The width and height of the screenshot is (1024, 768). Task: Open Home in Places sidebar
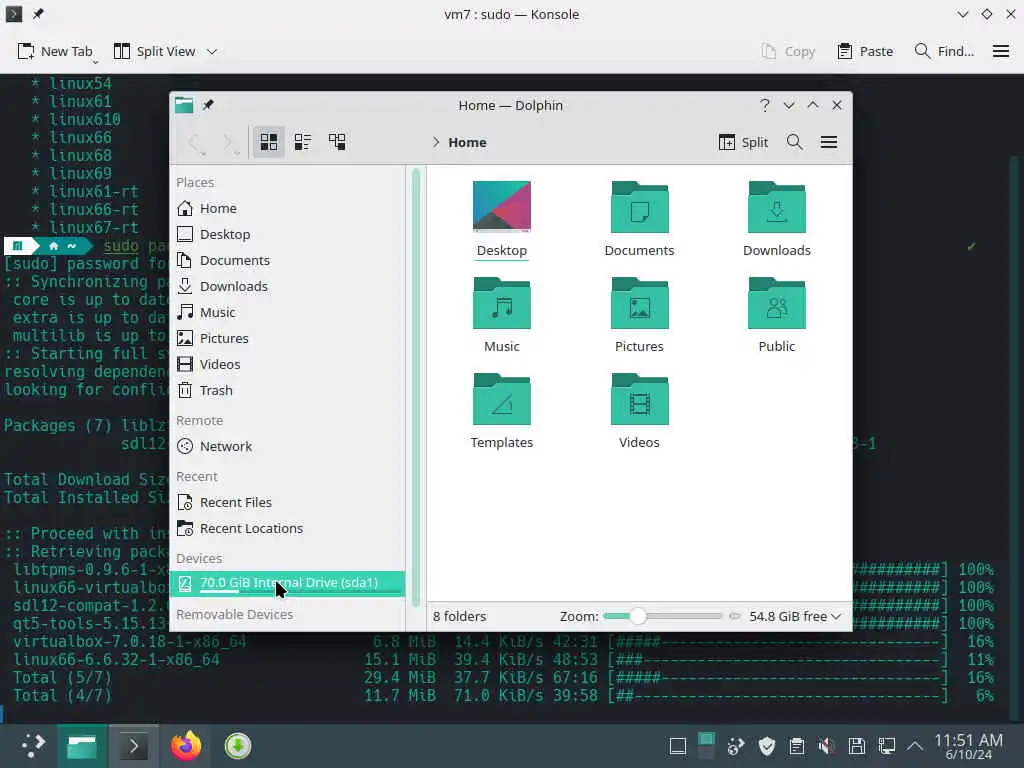(287, 208)
